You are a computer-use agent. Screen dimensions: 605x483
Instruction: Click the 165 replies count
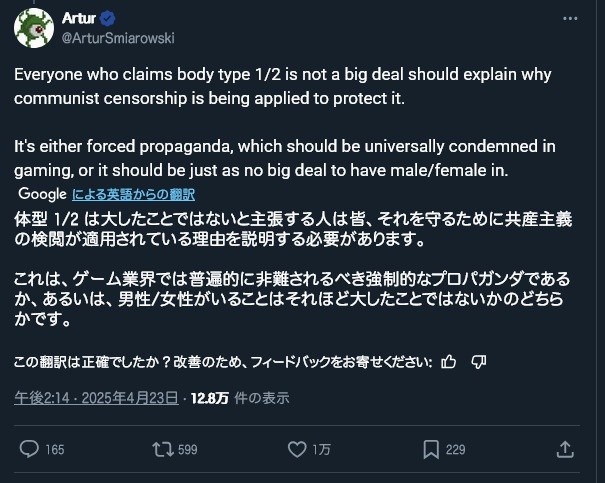(54, 450)
